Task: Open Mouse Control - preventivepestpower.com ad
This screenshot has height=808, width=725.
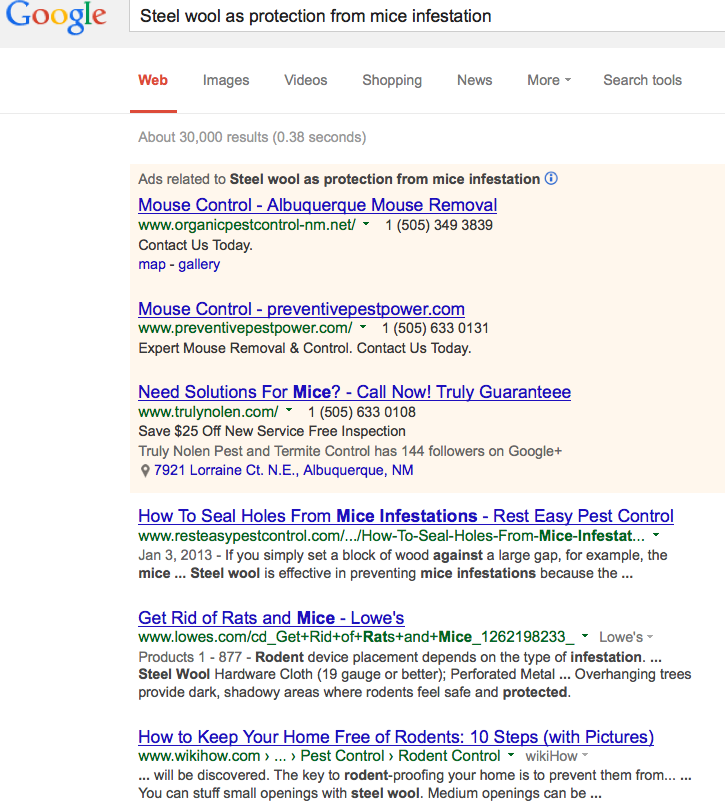Action: click(301, 309)
